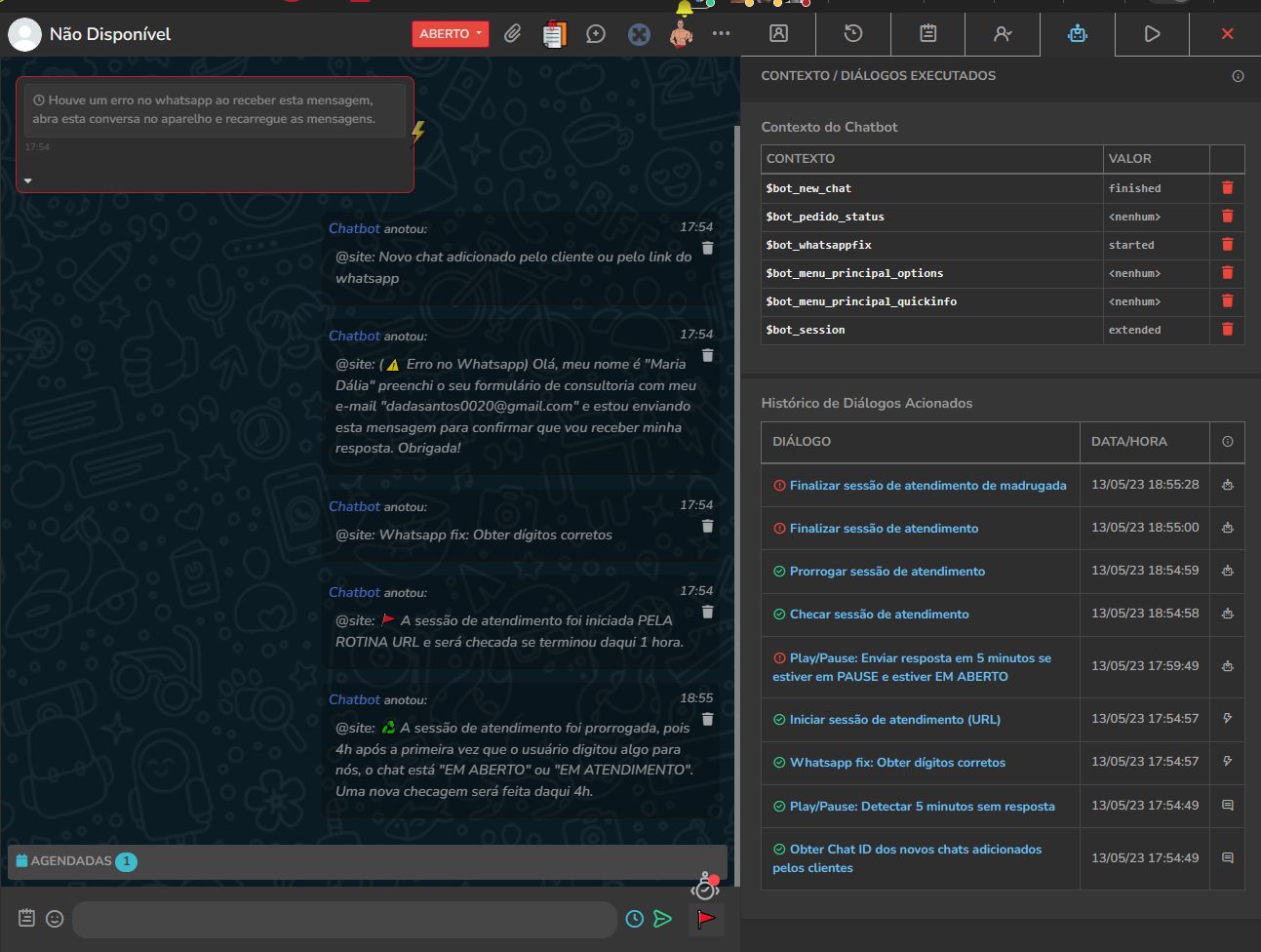The image size is (1261, 952).
Task: Open the three-dots more options menu
Action: [721, 34]
